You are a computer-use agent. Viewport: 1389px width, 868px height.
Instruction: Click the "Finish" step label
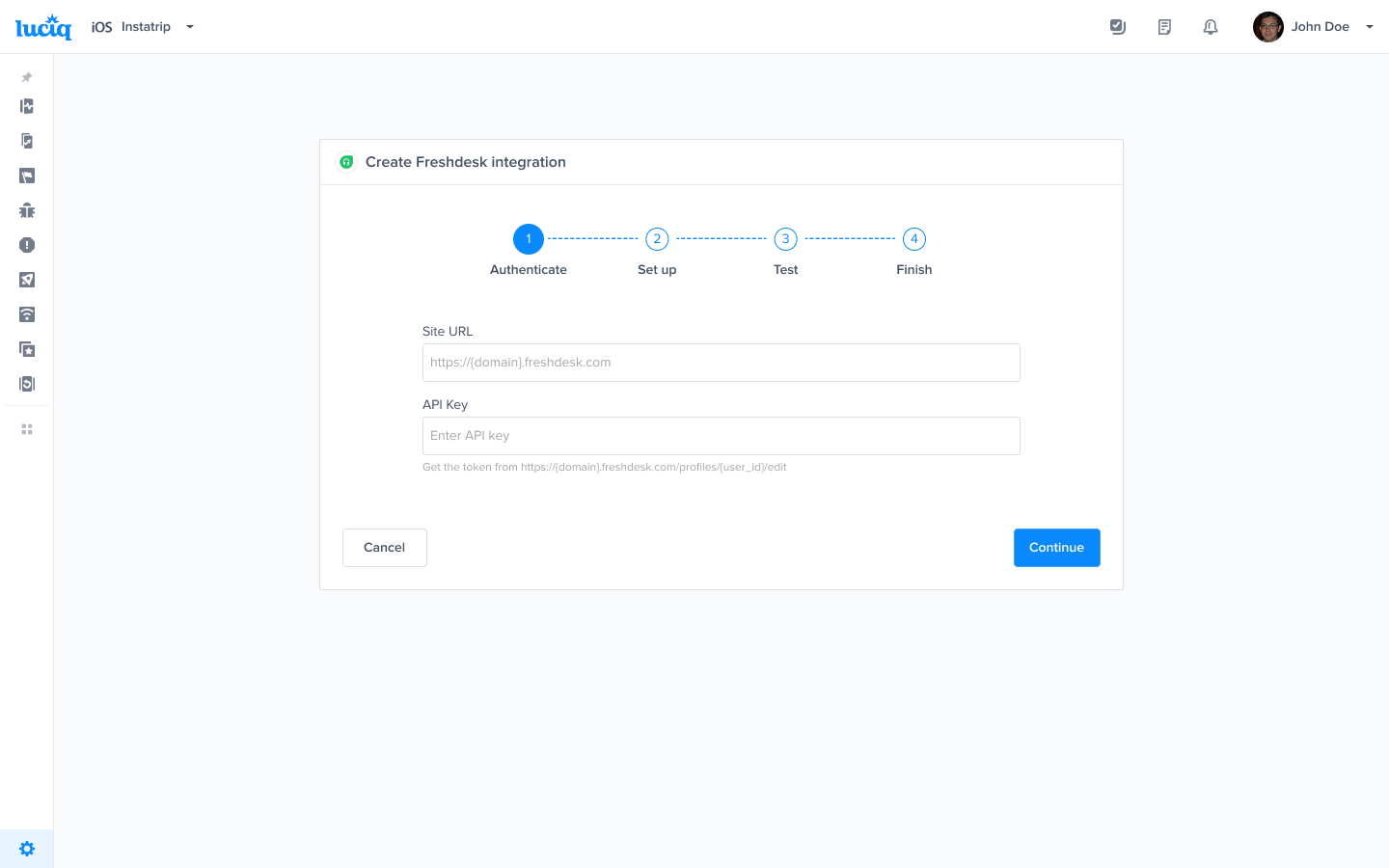[x=914, y=270]
